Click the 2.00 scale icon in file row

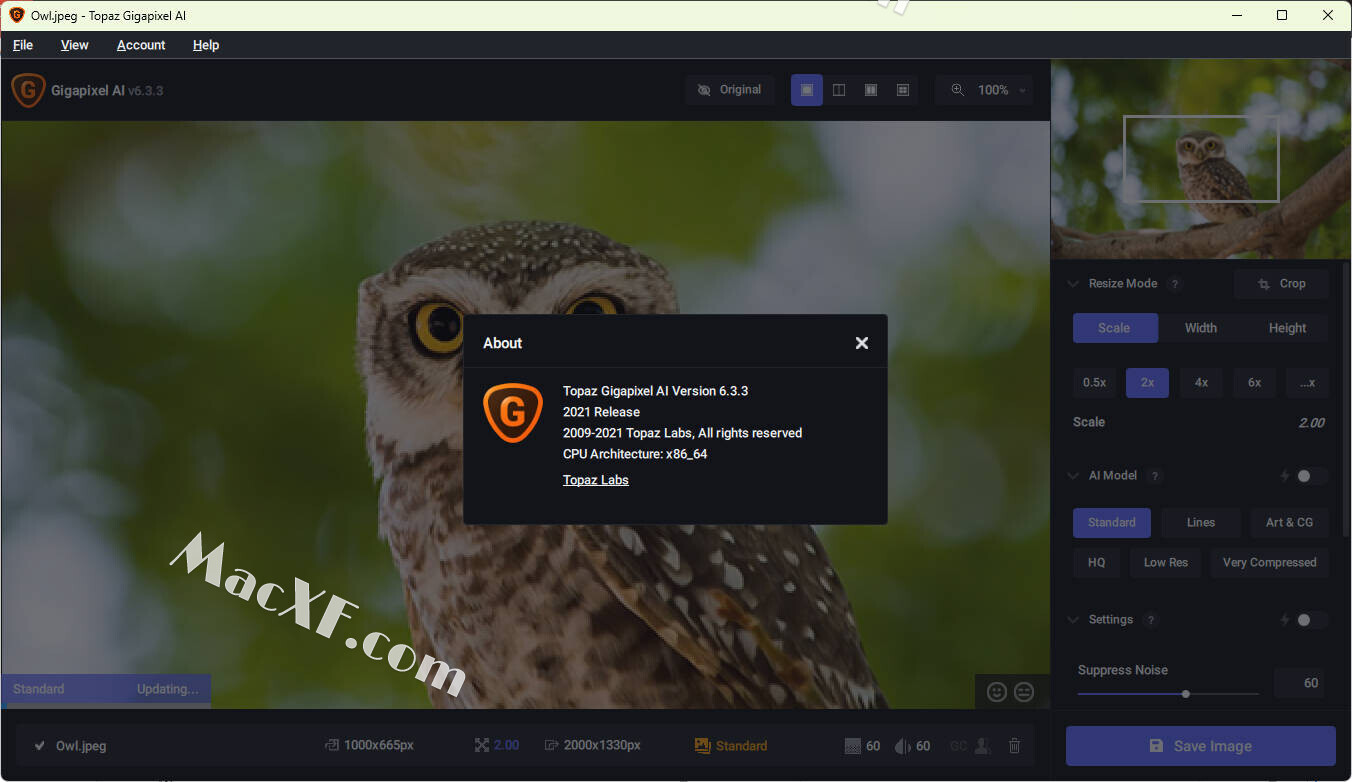click(482, 746)
